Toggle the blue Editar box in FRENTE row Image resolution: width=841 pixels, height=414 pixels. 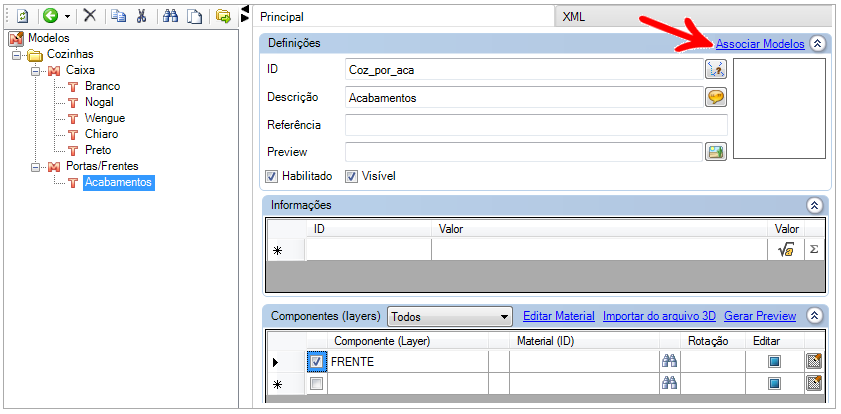774,362
